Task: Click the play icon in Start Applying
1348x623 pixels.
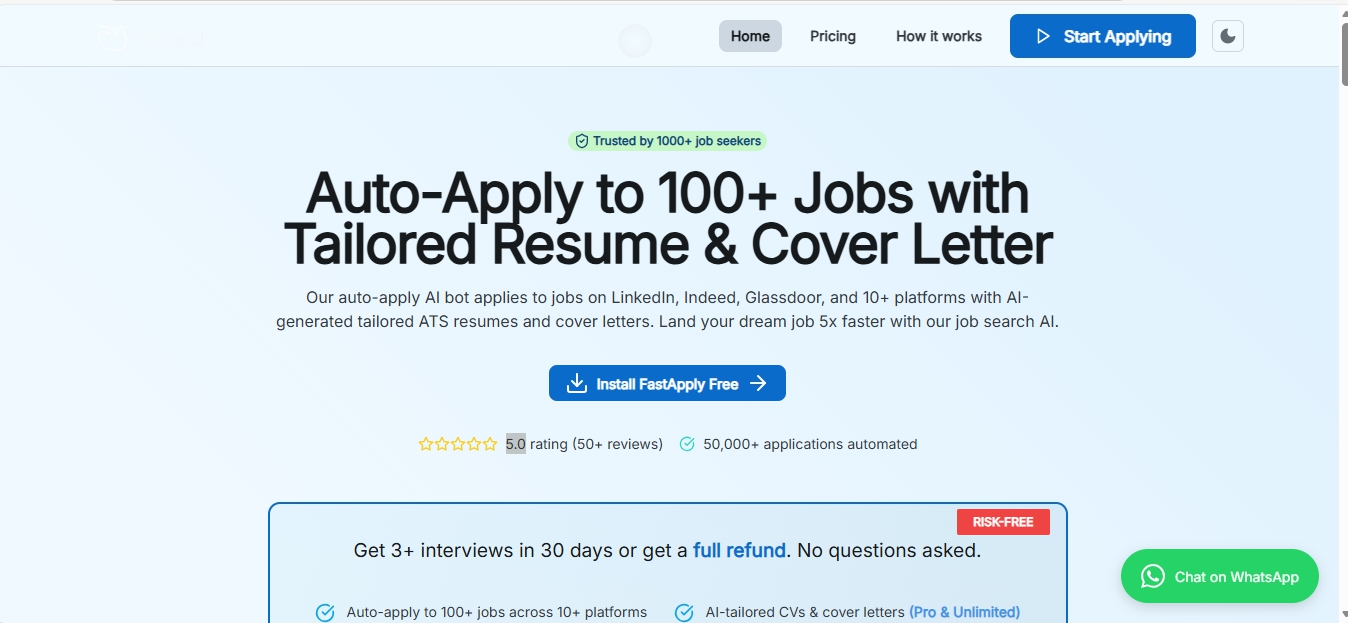Action: pos(1043,37)
